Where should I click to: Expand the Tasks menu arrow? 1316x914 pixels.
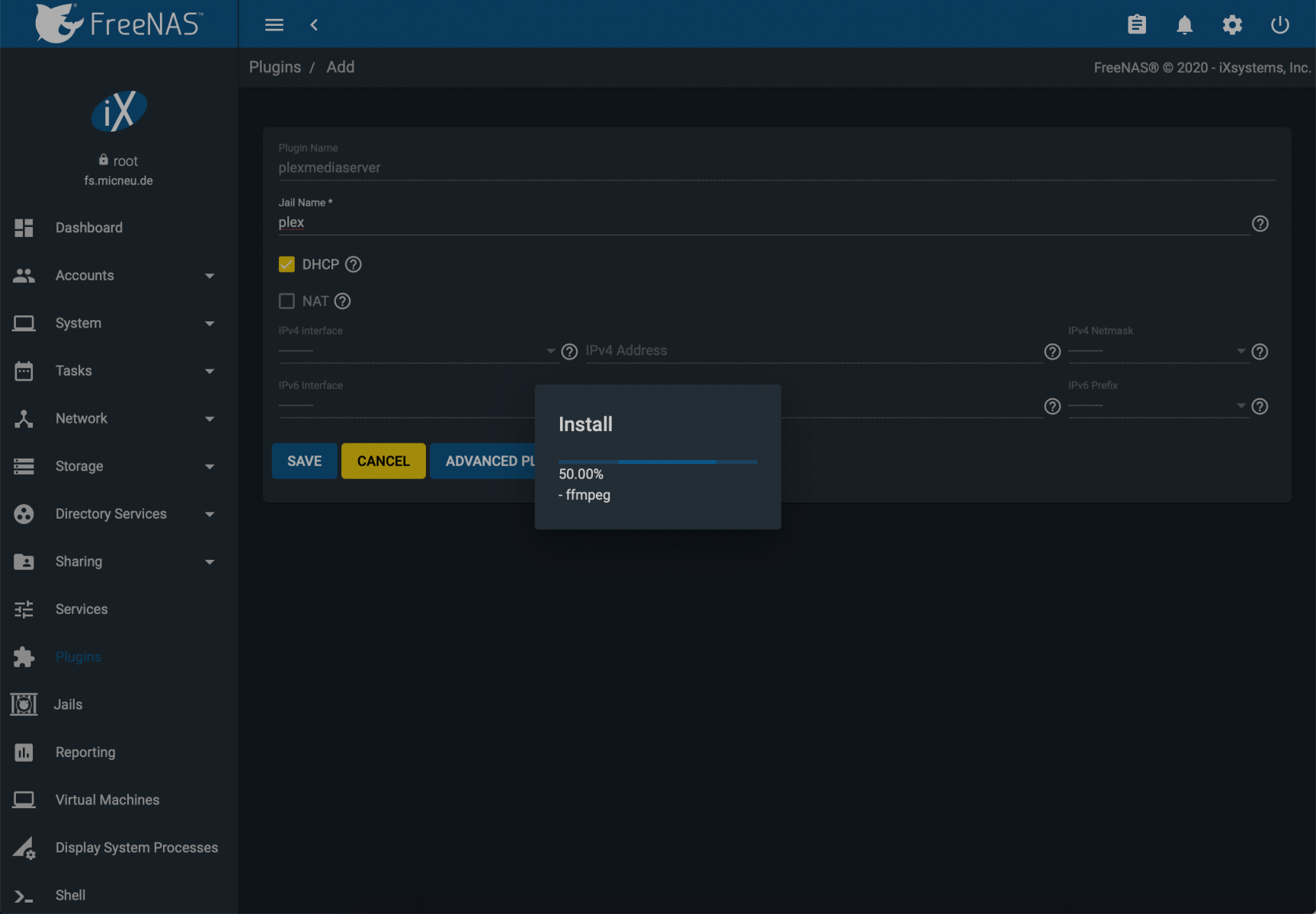click(210, 371)
